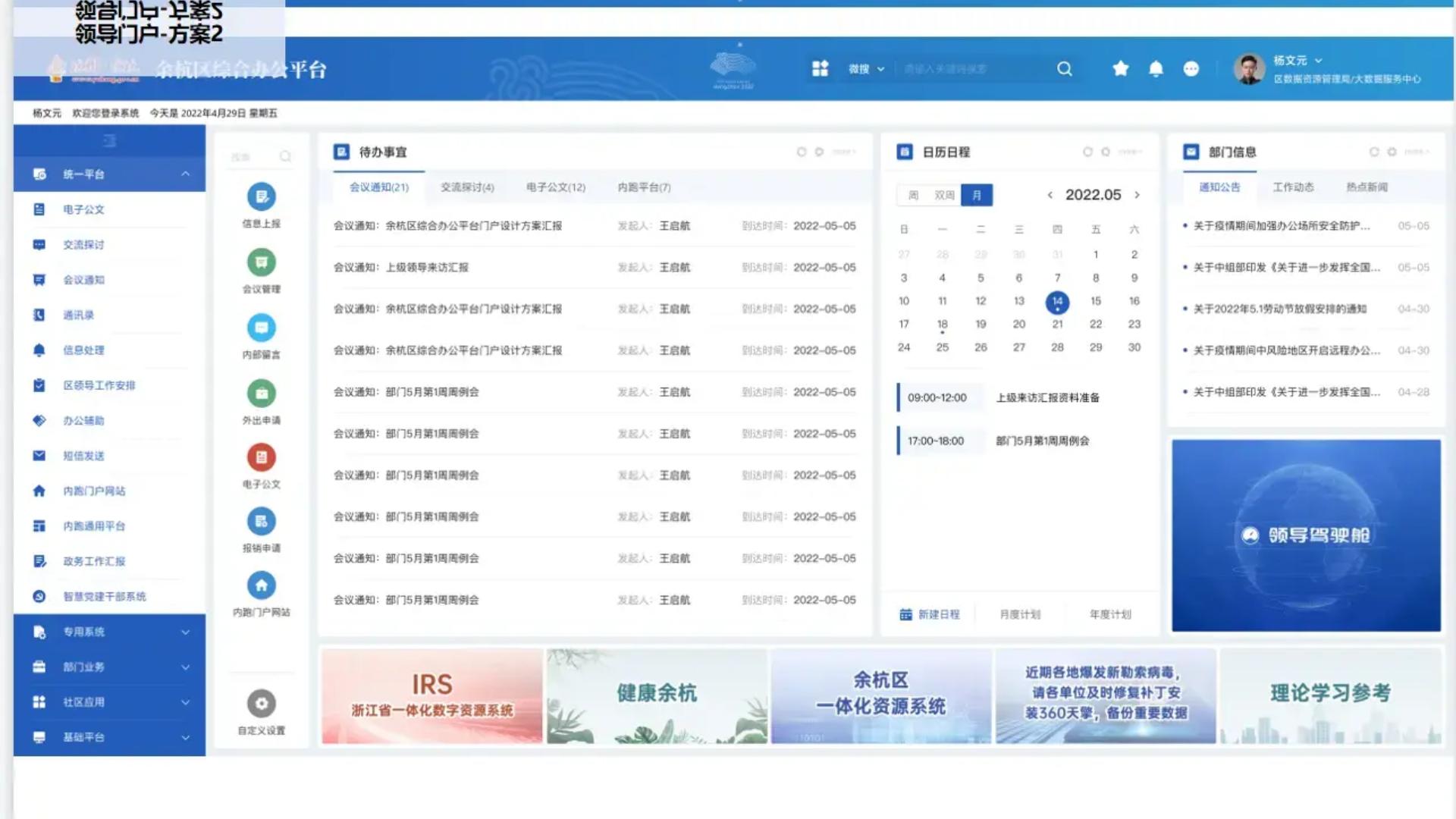Switch calendar to 双周 view
The width and height of the screenshot is (1456, 819).
click(x=944, y=195)
